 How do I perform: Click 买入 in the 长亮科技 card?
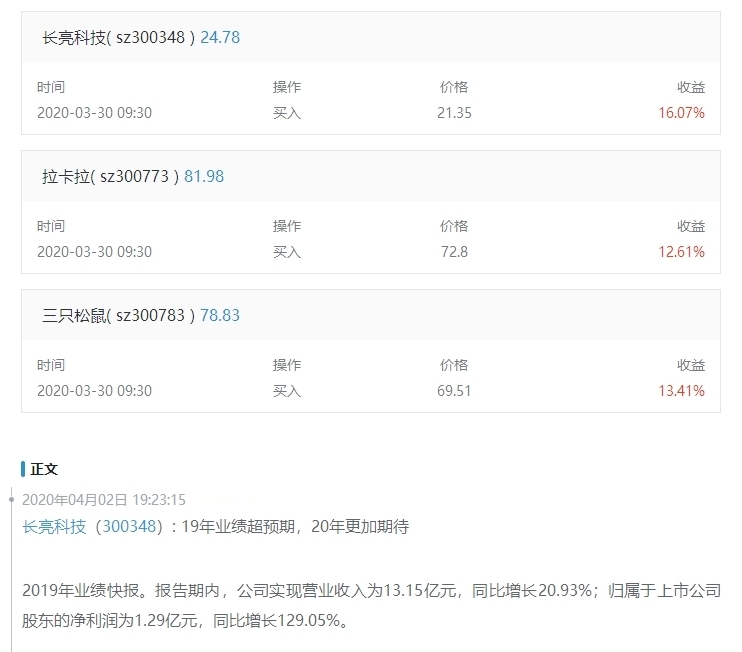[287, 113]
